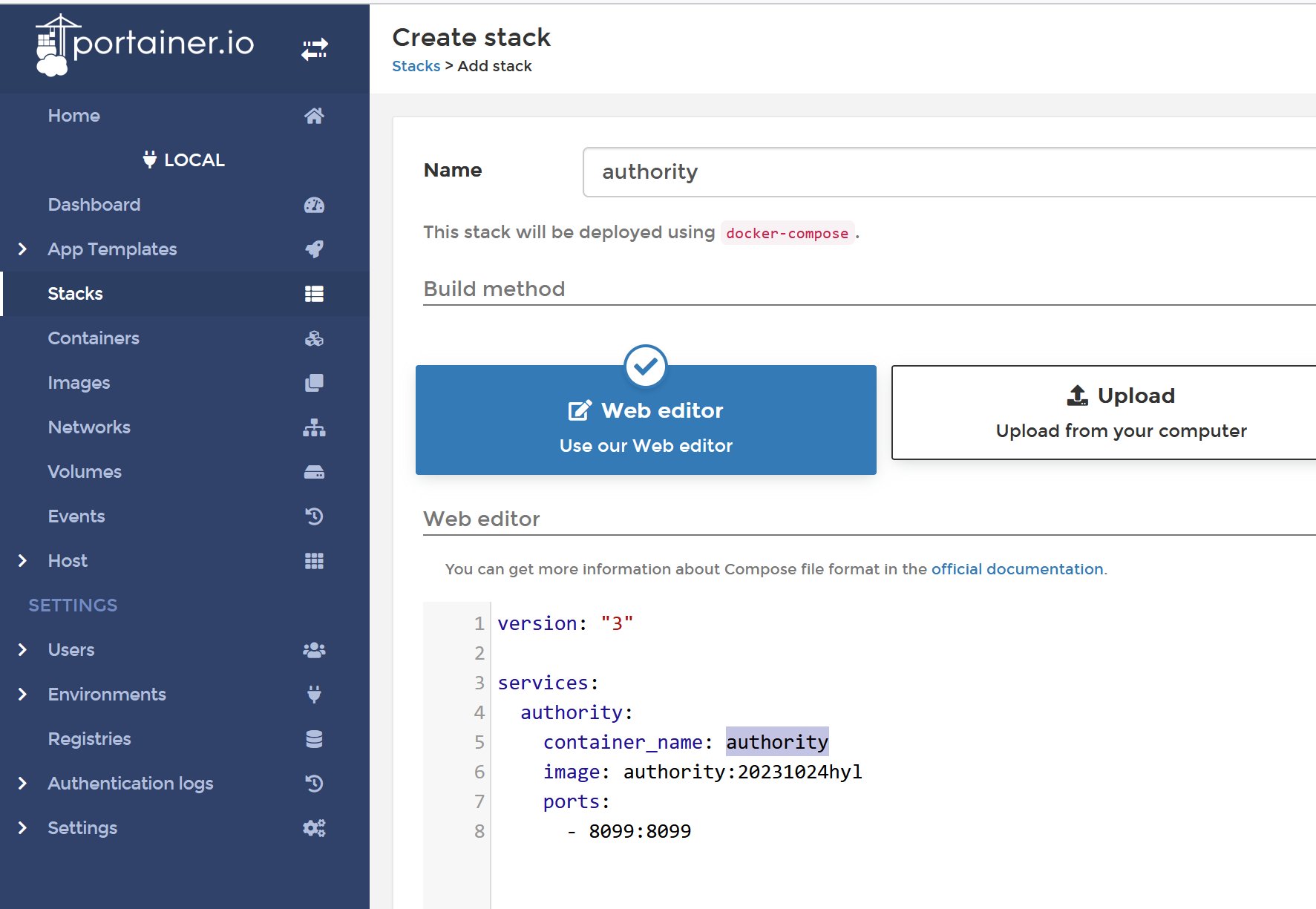Screen dimensions: 1316x909
Task: Click LOCAL environment label
Action: click(194, 160)
